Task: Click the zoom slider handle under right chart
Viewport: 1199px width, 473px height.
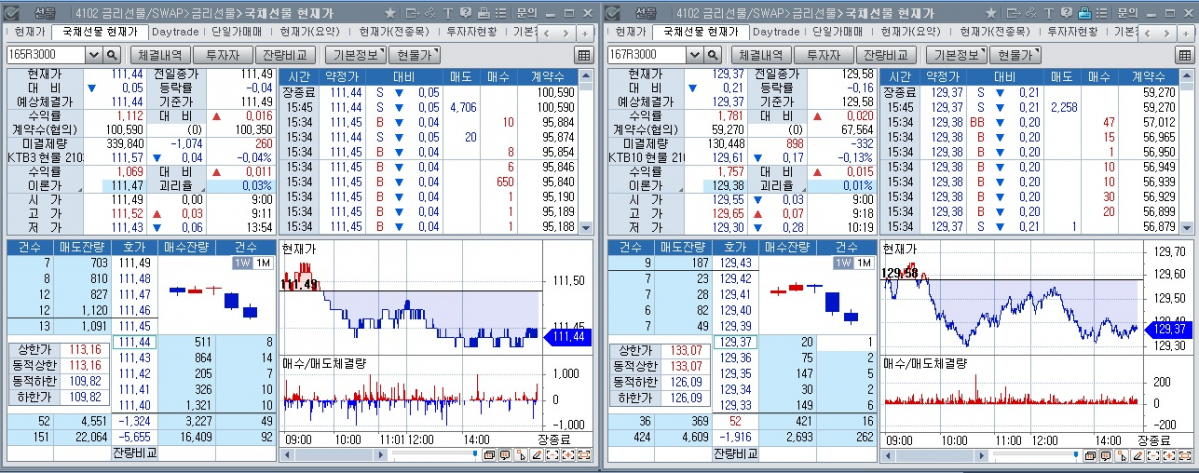Action: click(x=1074, y=455)
